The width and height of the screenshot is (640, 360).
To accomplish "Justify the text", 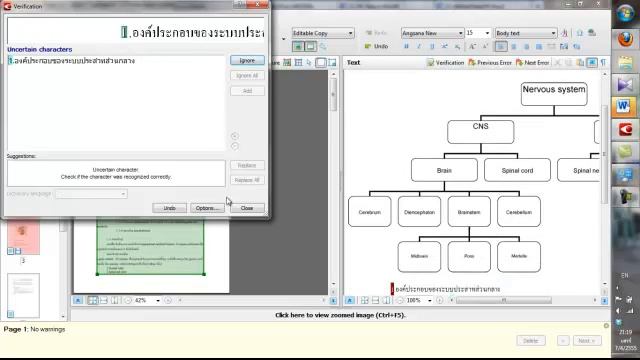I will 539,47.
